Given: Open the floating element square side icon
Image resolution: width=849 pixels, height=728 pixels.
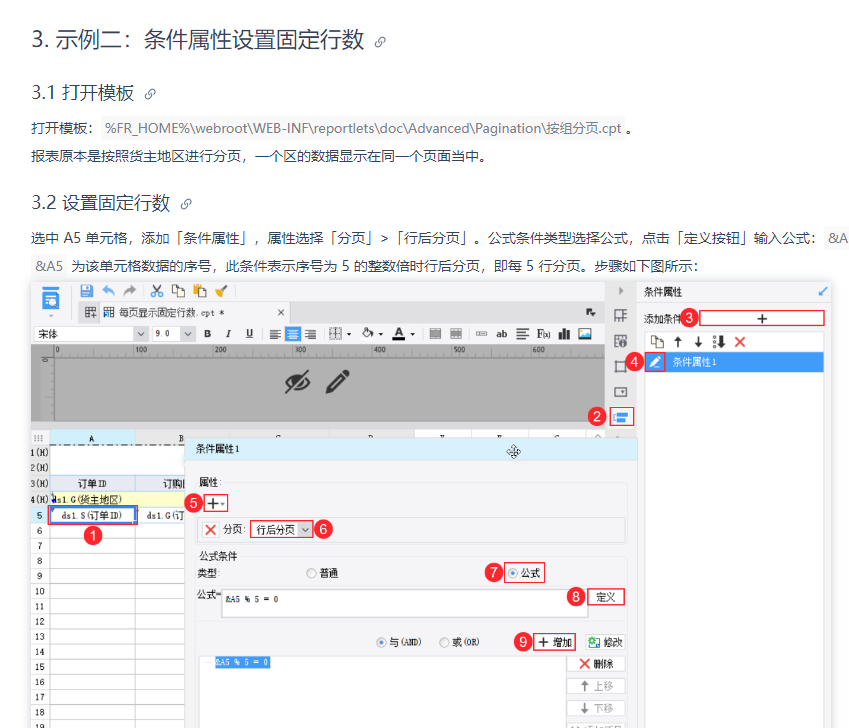Looking at the screenshot, I should 621,366.
